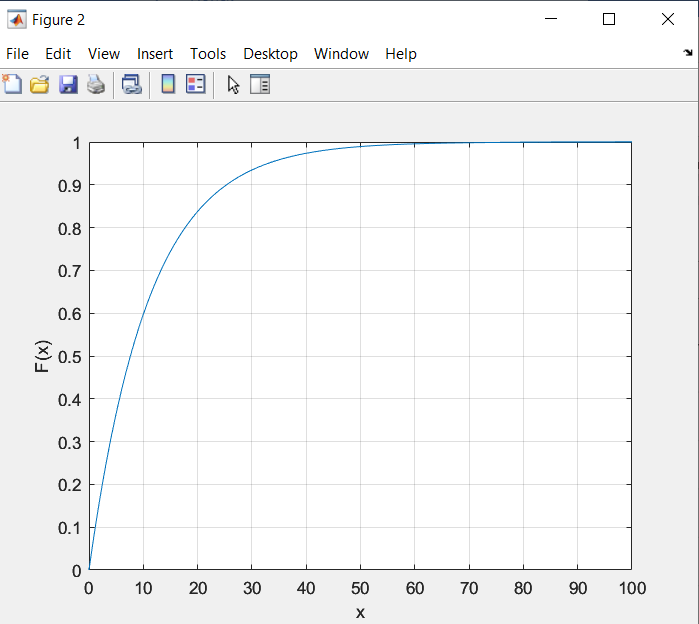
Task: Select the F(x) y-axis label
Action: (x=43, y=356)
